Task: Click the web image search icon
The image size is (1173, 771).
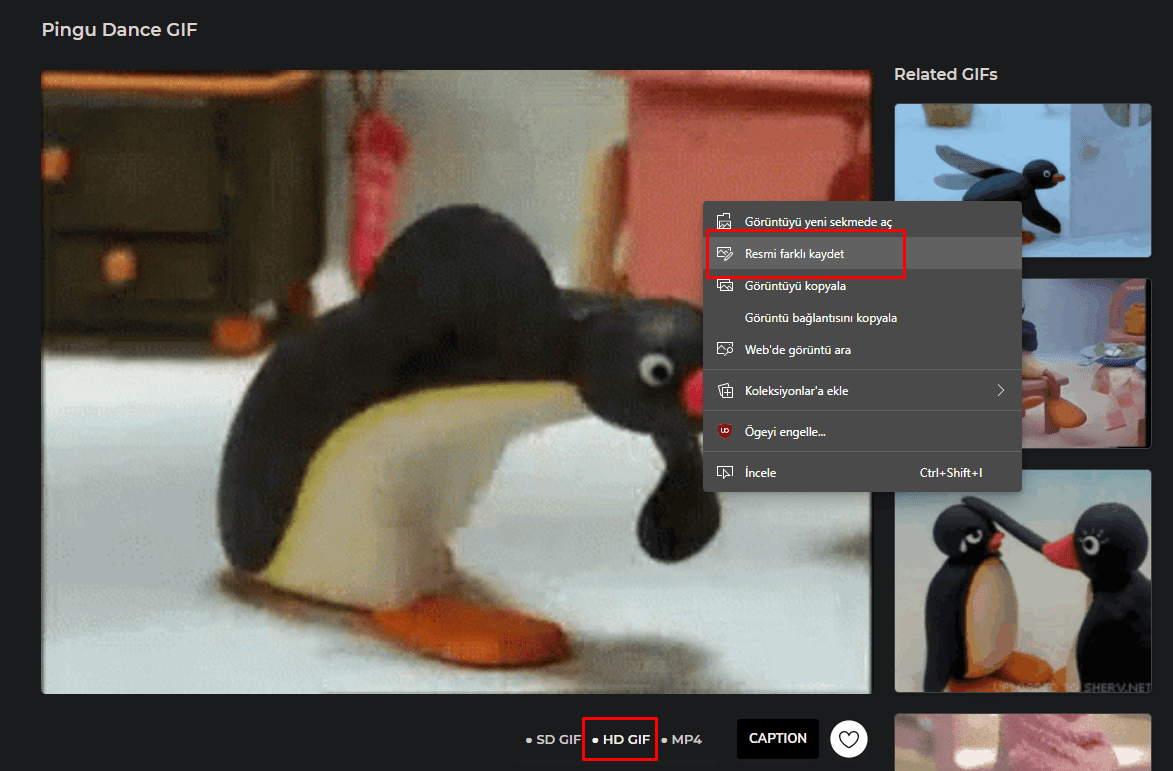Action: click(x=724, y=349)
